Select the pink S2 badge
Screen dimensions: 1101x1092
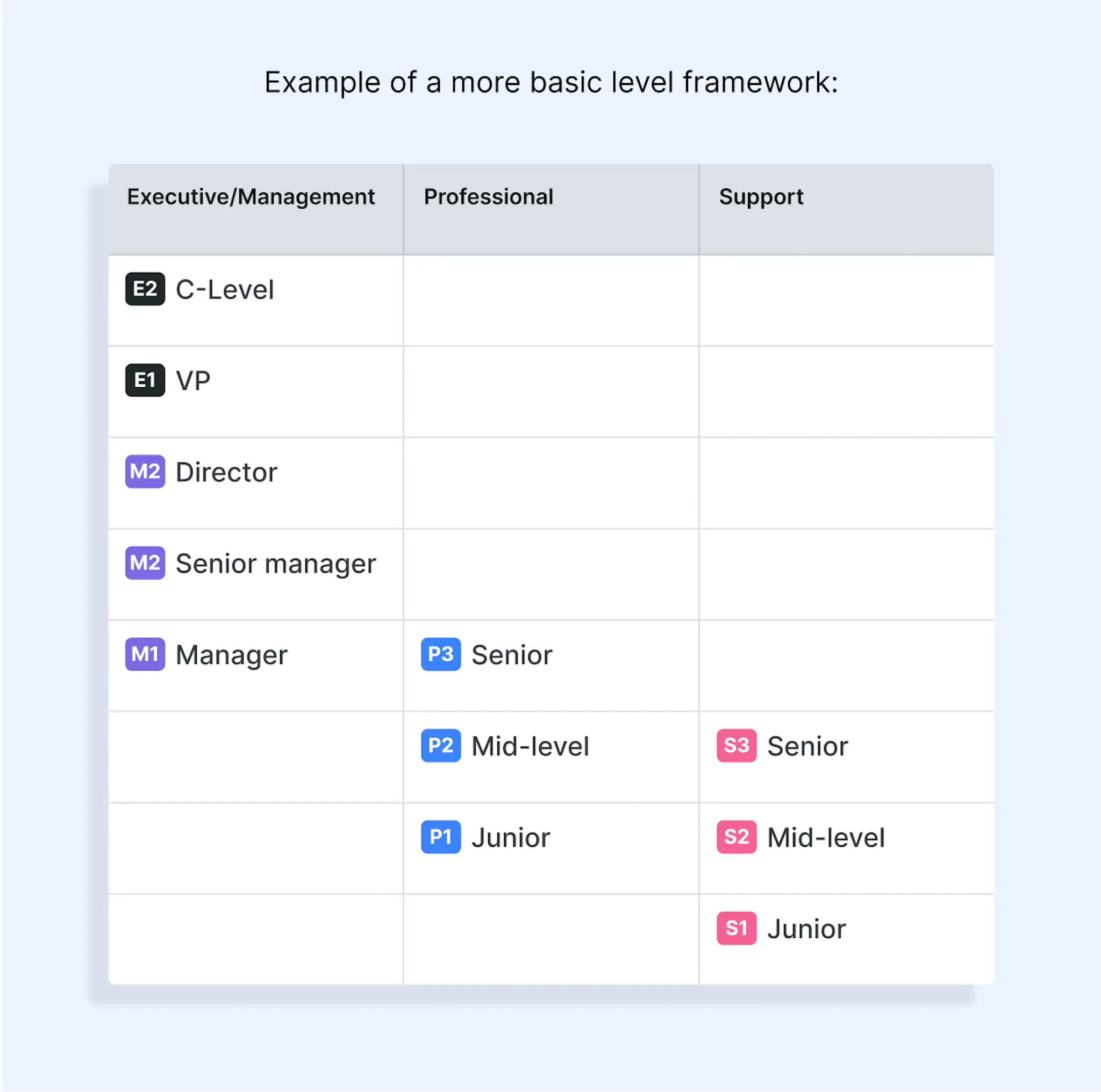pos(737,837)
